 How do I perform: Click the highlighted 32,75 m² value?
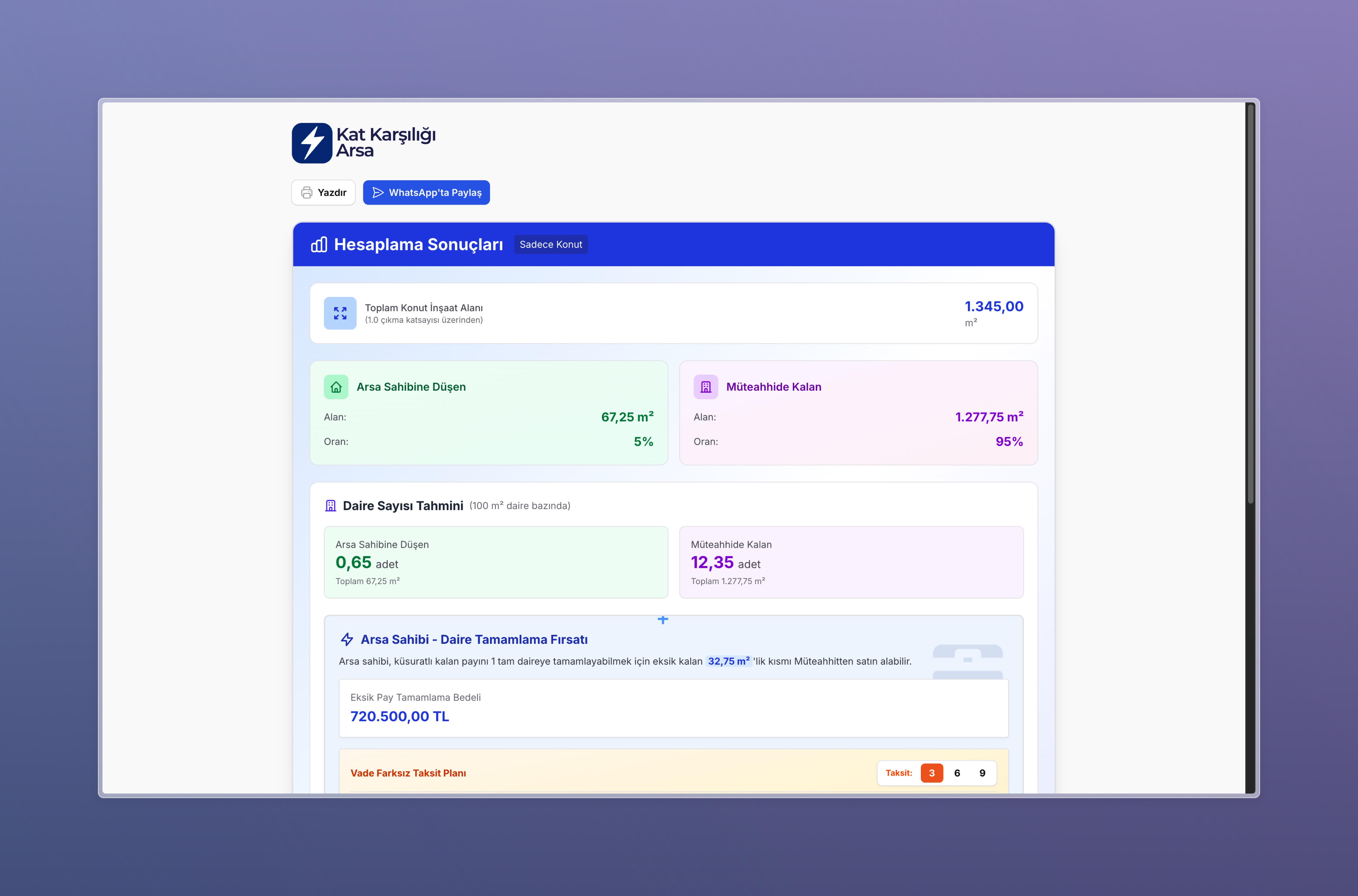728,661
